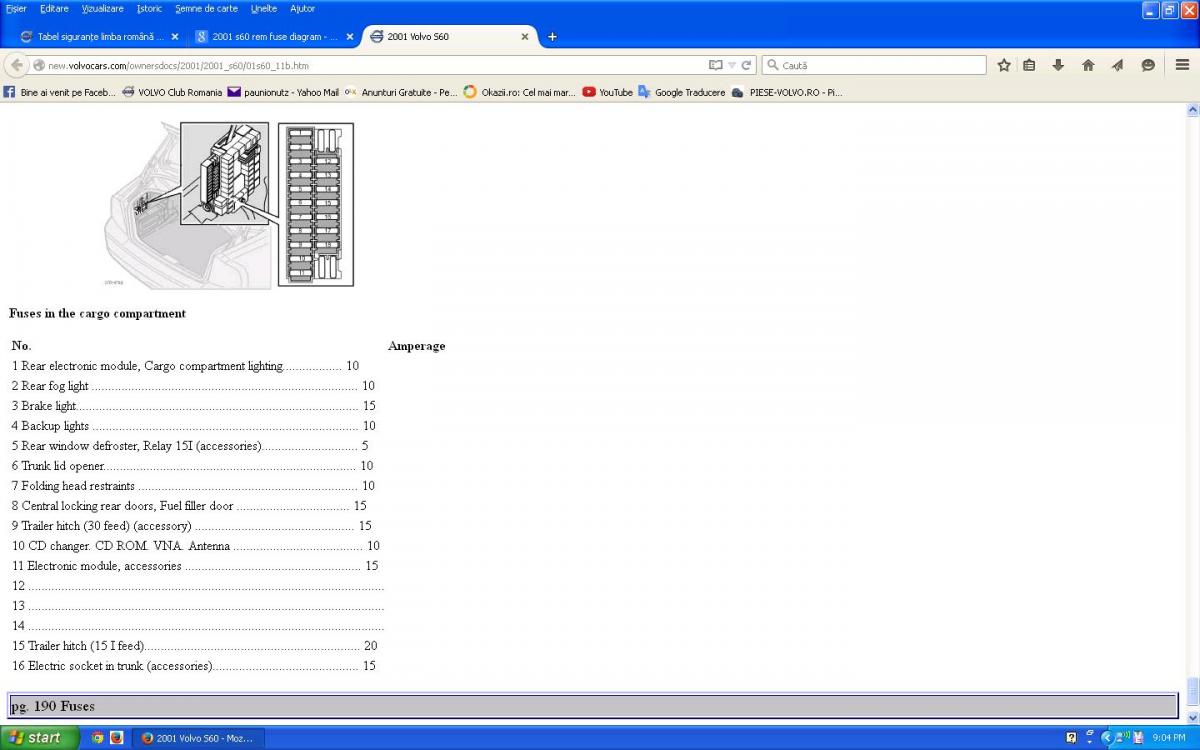
Task: Open the bookmarks list icon
Action: 1029,65
